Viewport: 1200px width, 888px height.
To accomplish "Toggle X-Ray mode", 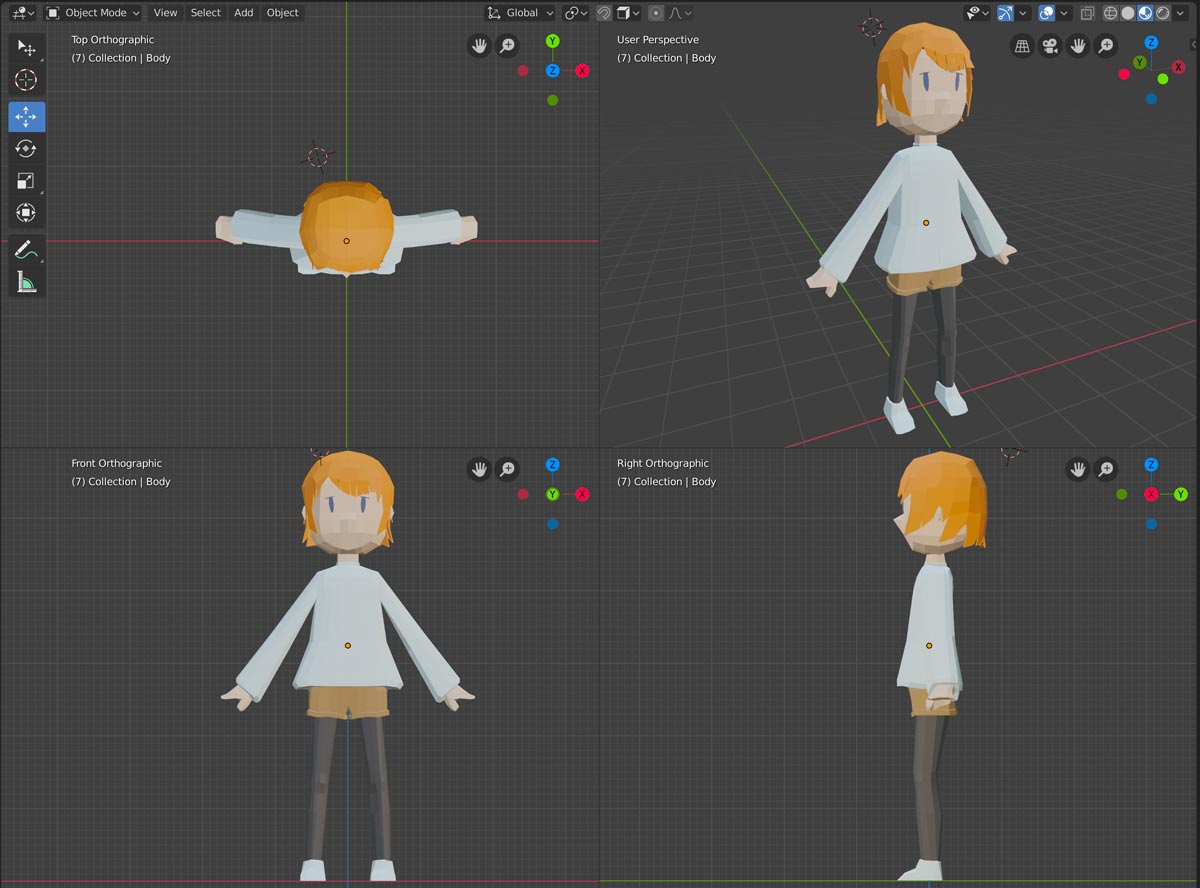I will pyautogui.click(x=1087, y=13).
